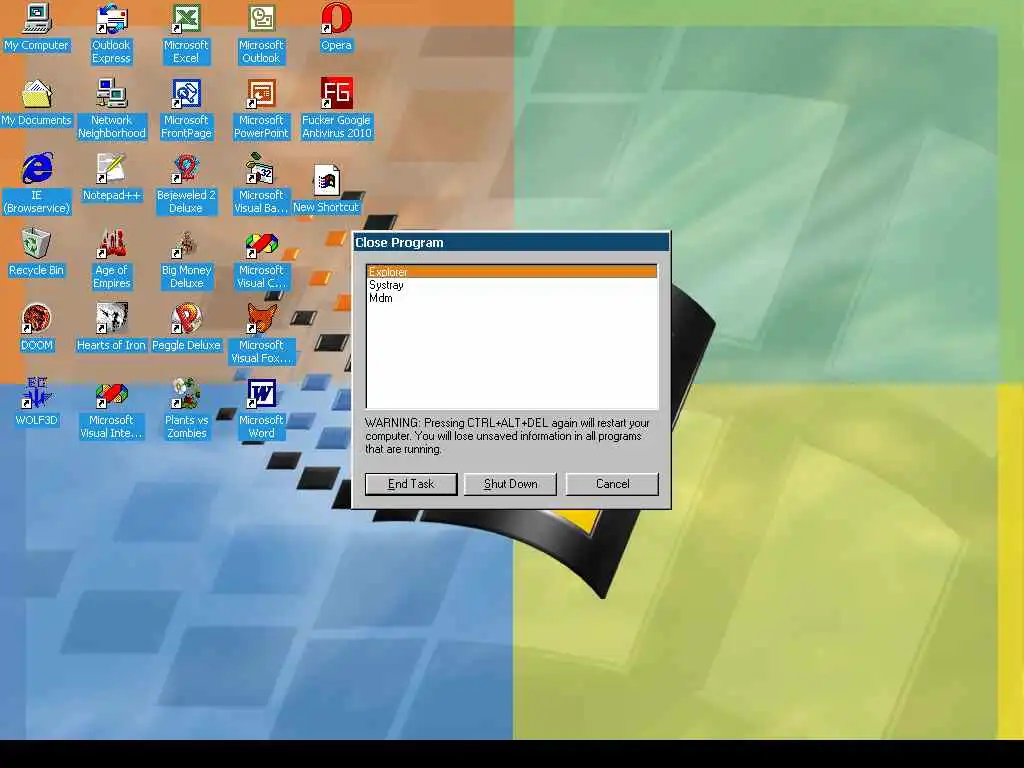Select Mdm in the task list
This screenshot has width=1024, height=768.
coord(512,298)
